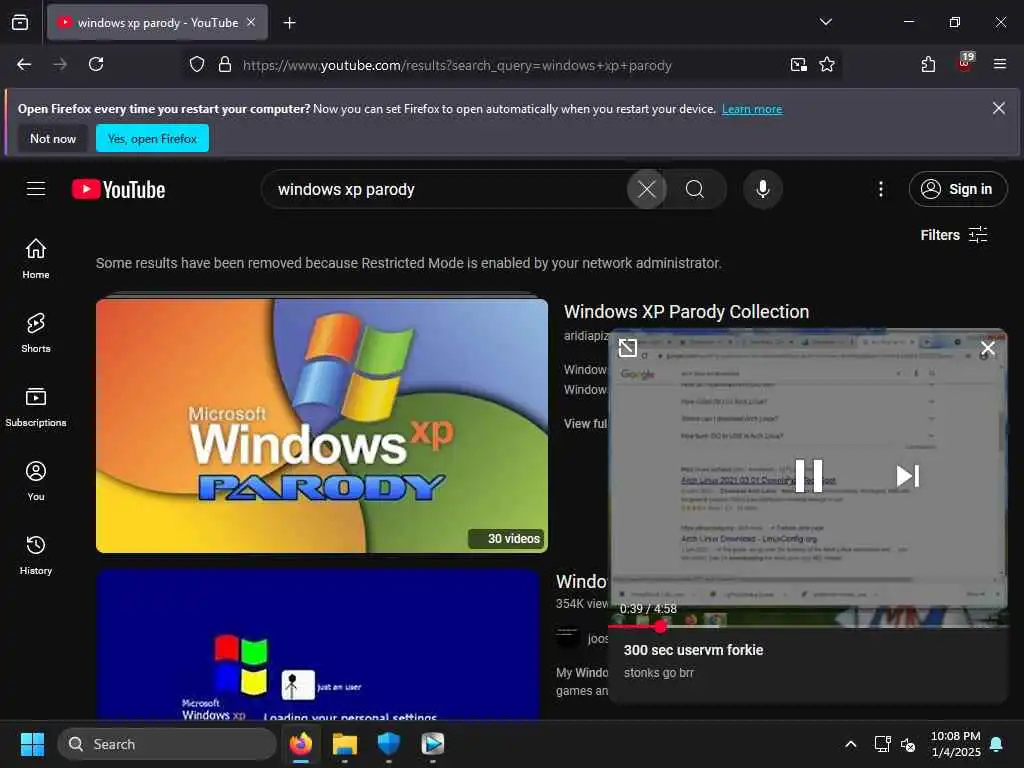This screenshot has height=768, width=1024.
Task: Click the 300 sec uservm forkie title
Action: (x=694, y=650)
